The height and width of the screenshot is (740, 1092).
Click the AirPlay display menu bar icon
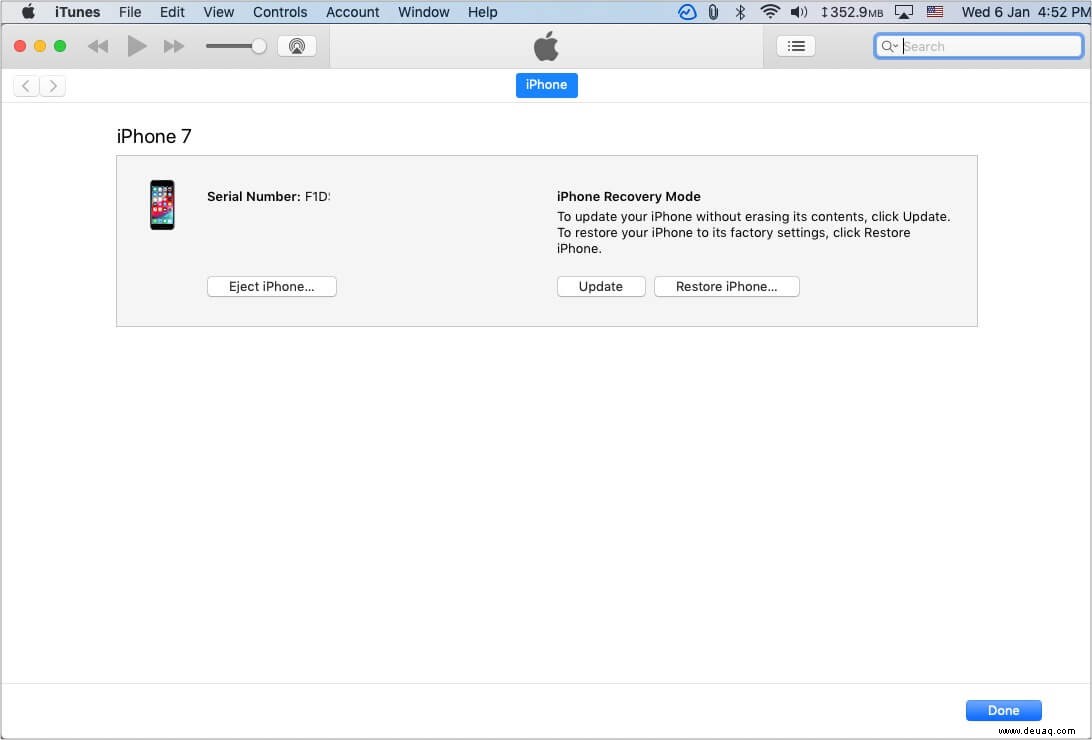pyautogui.click(x=903, y=12)
